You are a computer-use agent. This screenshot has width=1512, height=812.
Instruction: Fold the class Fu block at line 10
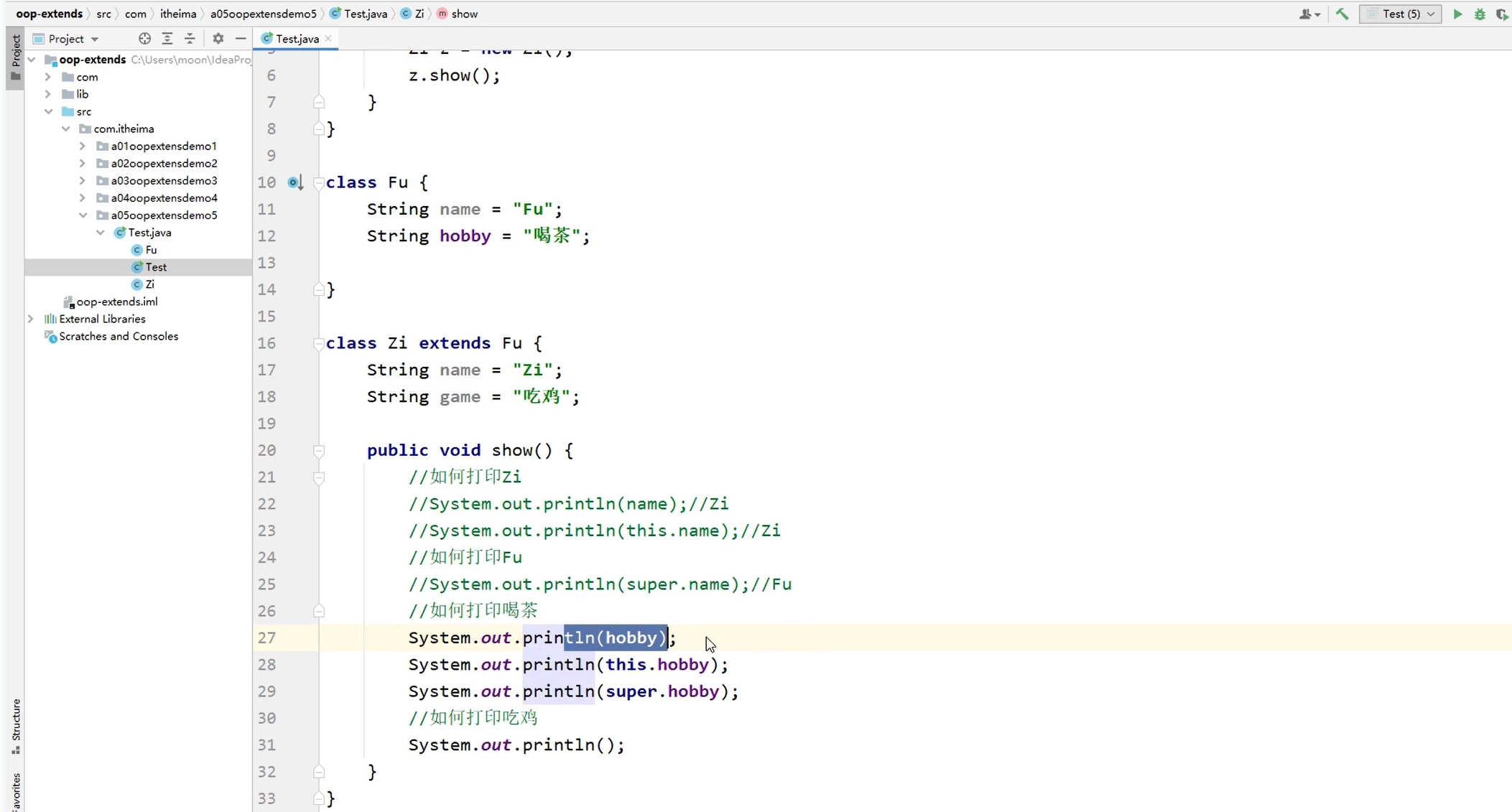(319, 183)
